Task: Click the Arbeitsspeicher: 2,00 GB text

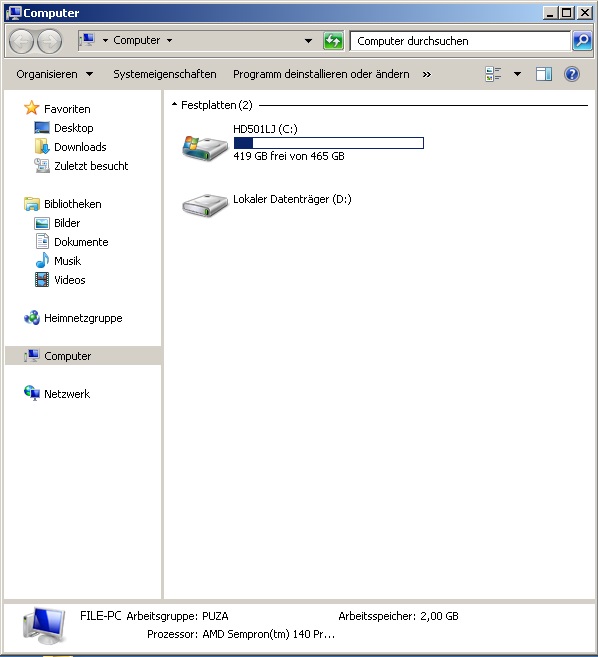Action: click(398, 616)
